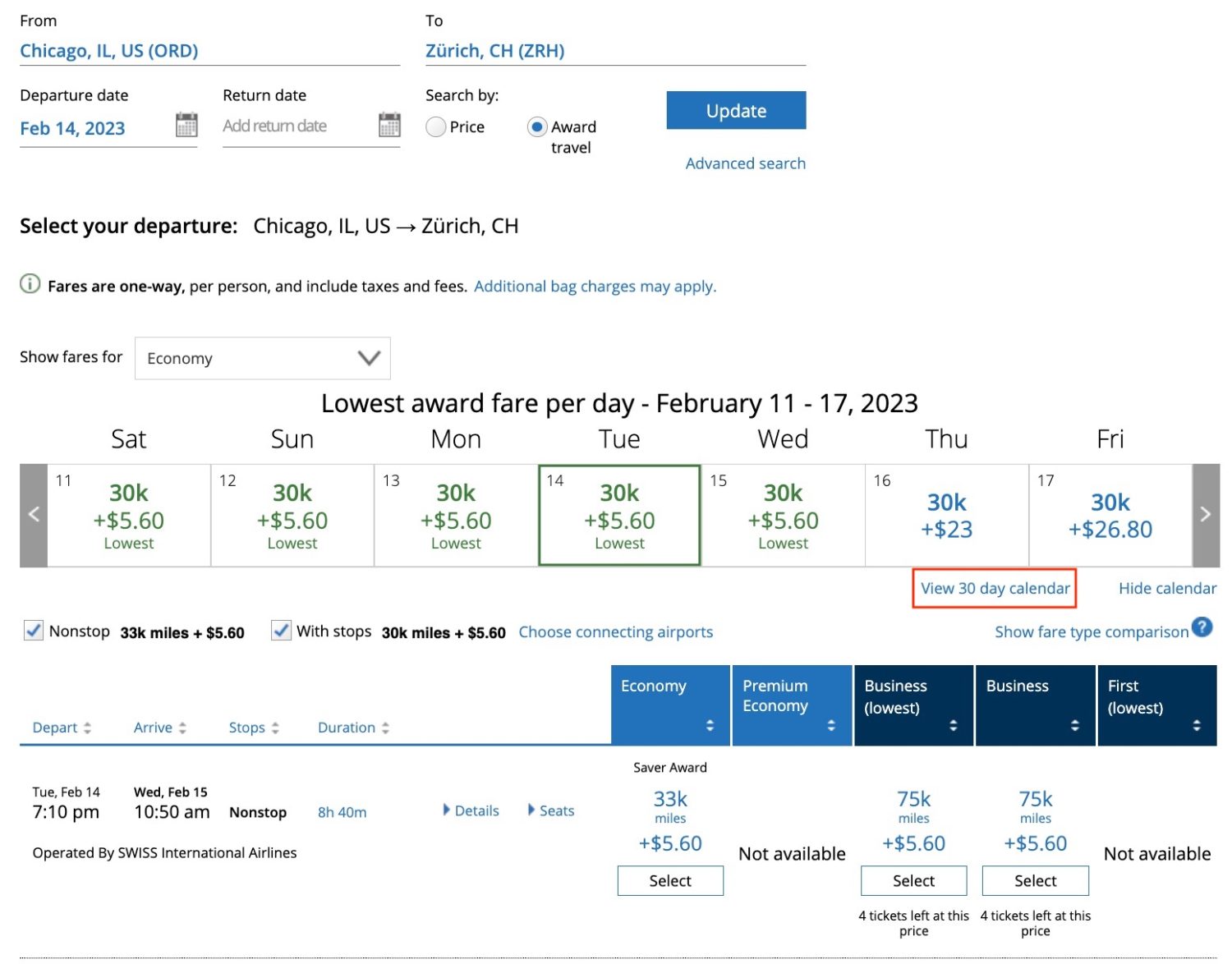Click the Update search button
The height and width of the screenshot is (964, 1232).
coord(735,110)
